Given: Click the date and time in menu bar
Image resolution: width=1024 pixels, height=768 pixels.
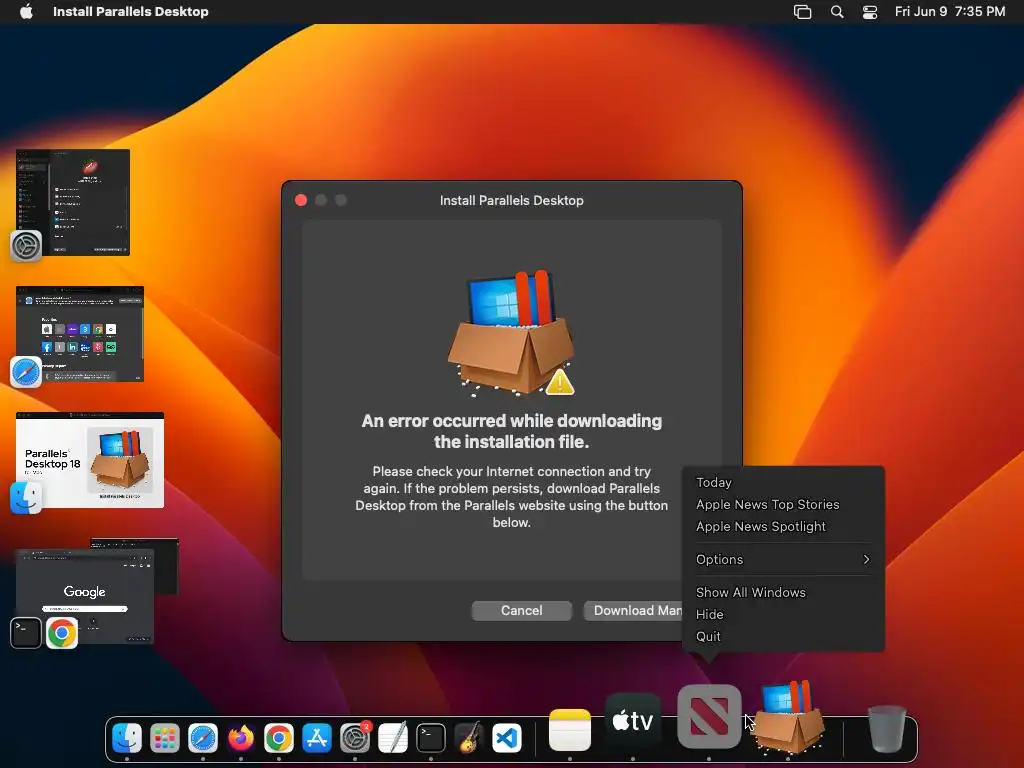Looking at the screenshot, I should click(950, 12).
